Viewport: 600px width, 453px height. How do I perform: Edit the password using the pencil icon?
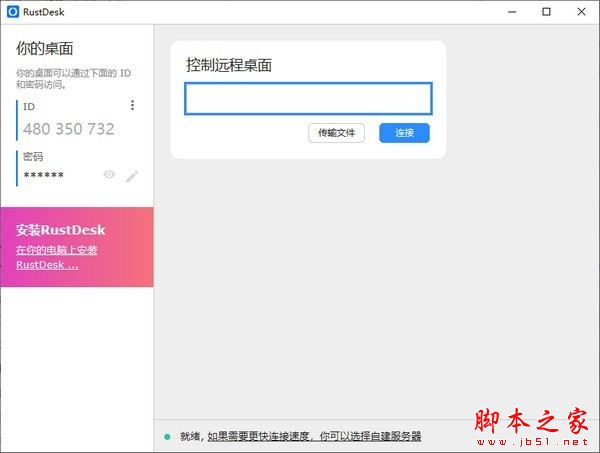tap(132, 176)
